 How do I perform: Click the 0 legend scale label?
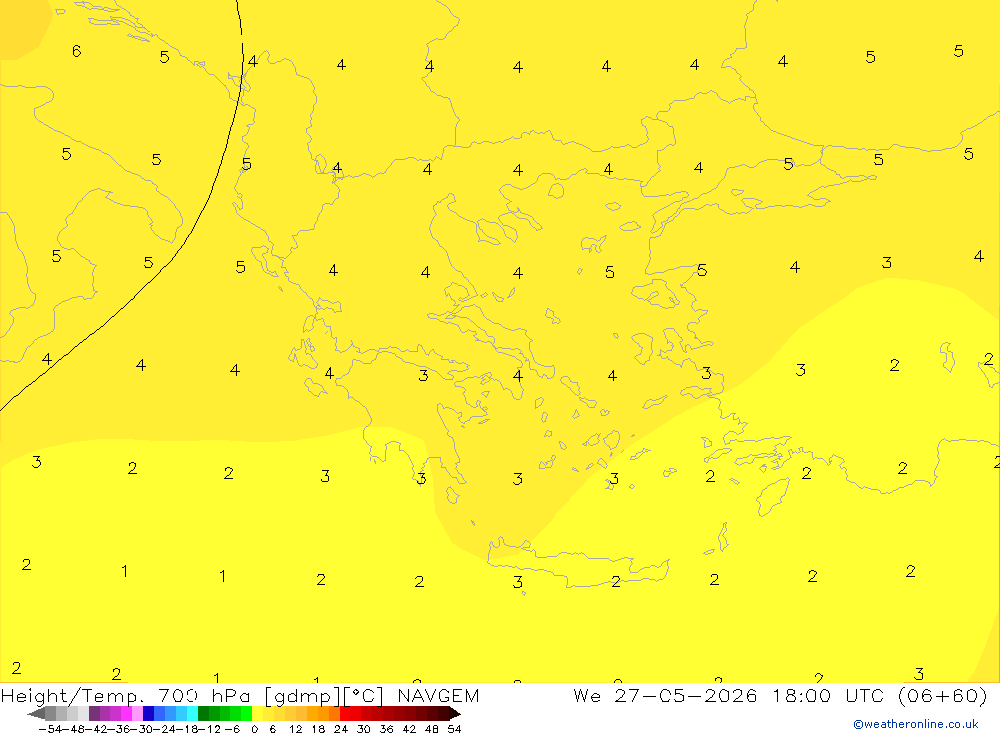pos(254,729)
